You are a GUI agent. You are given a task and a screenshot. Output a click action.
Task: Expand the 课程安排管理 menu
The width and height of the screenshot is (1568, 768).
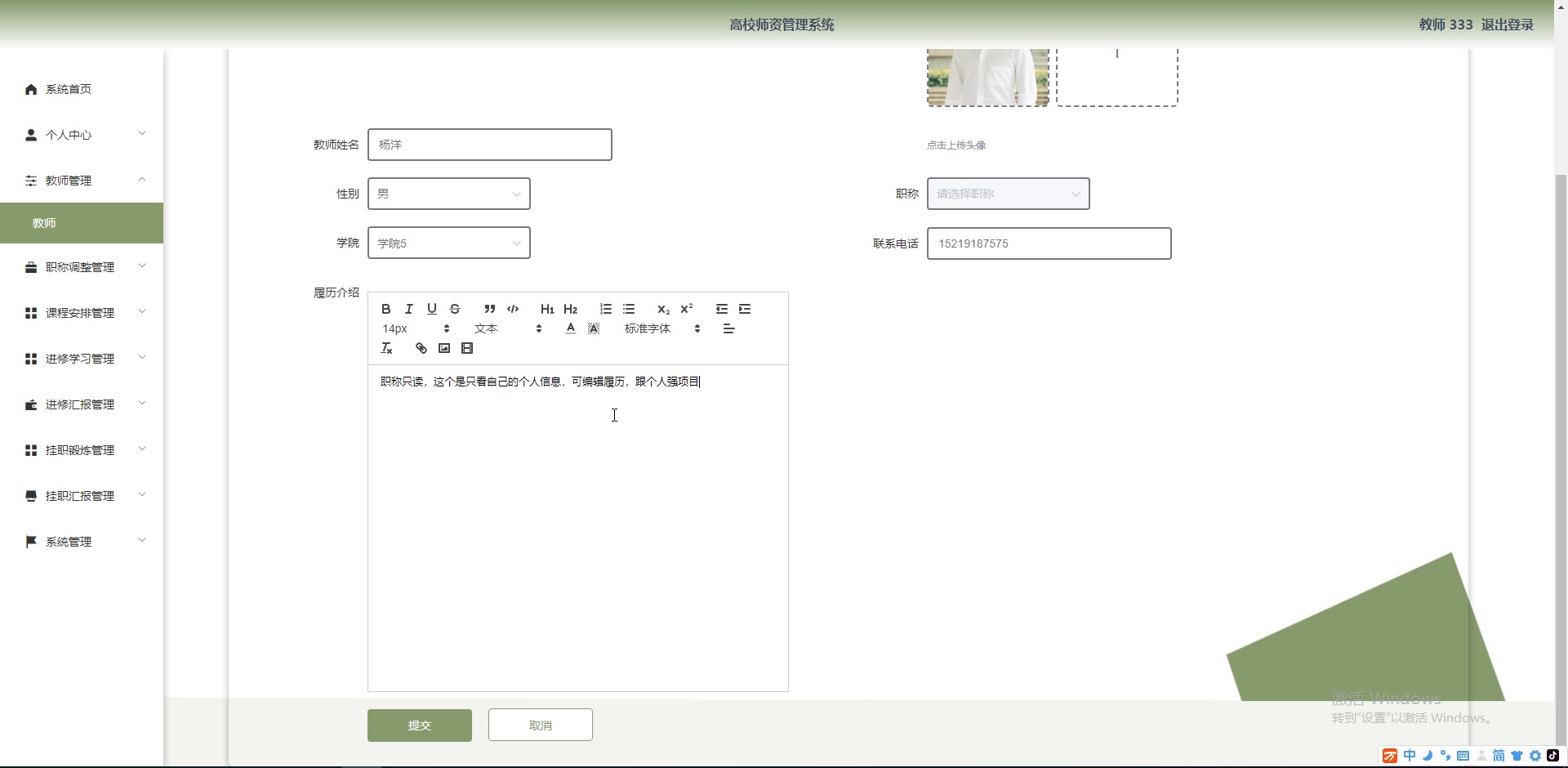click(x=82, y=313)
